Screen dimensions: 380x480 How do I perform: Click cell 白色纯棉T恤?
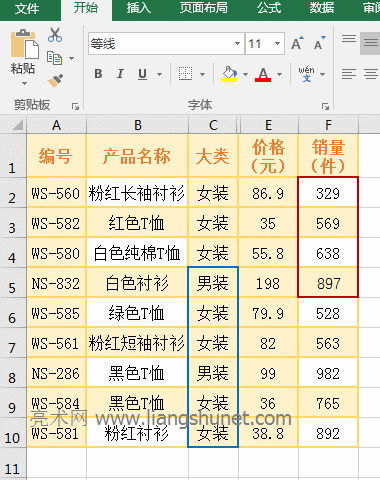point(137,253)
